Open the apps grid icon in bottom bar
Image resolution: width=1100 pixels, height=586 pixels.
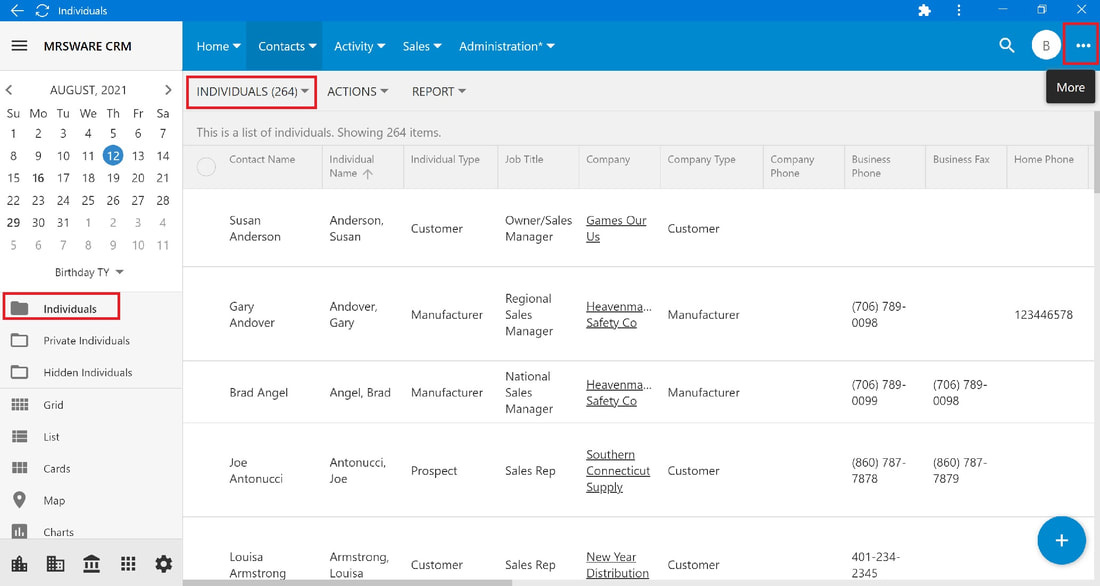[x=128, y=564]
